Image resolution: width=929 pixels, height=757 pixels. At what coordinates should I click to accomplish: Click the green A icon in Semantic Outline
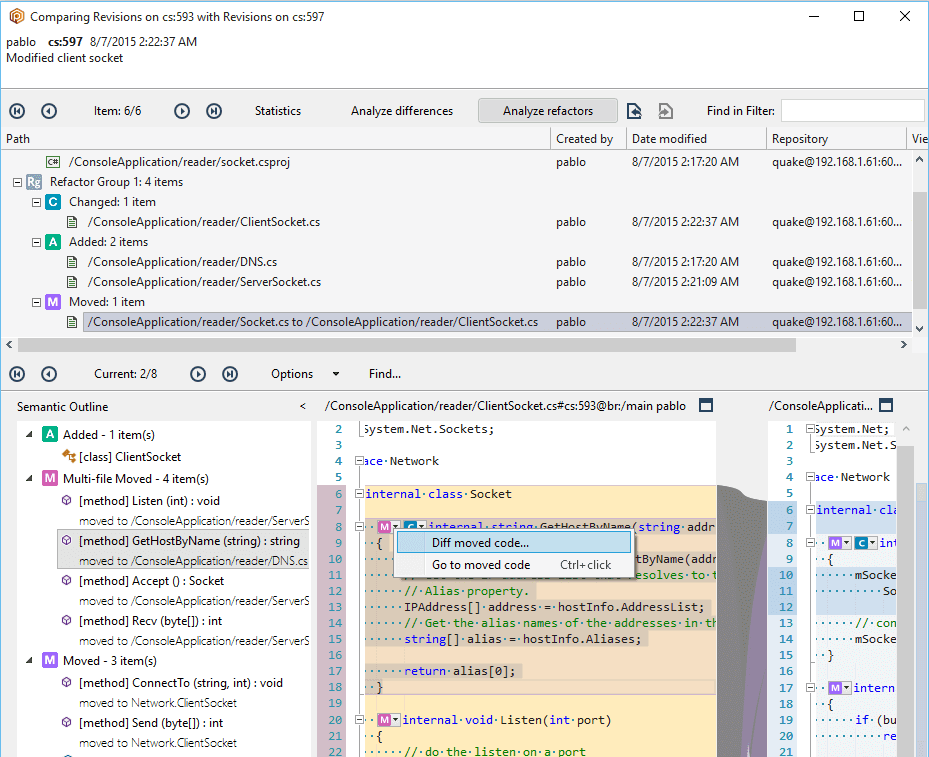coord(50,434)
